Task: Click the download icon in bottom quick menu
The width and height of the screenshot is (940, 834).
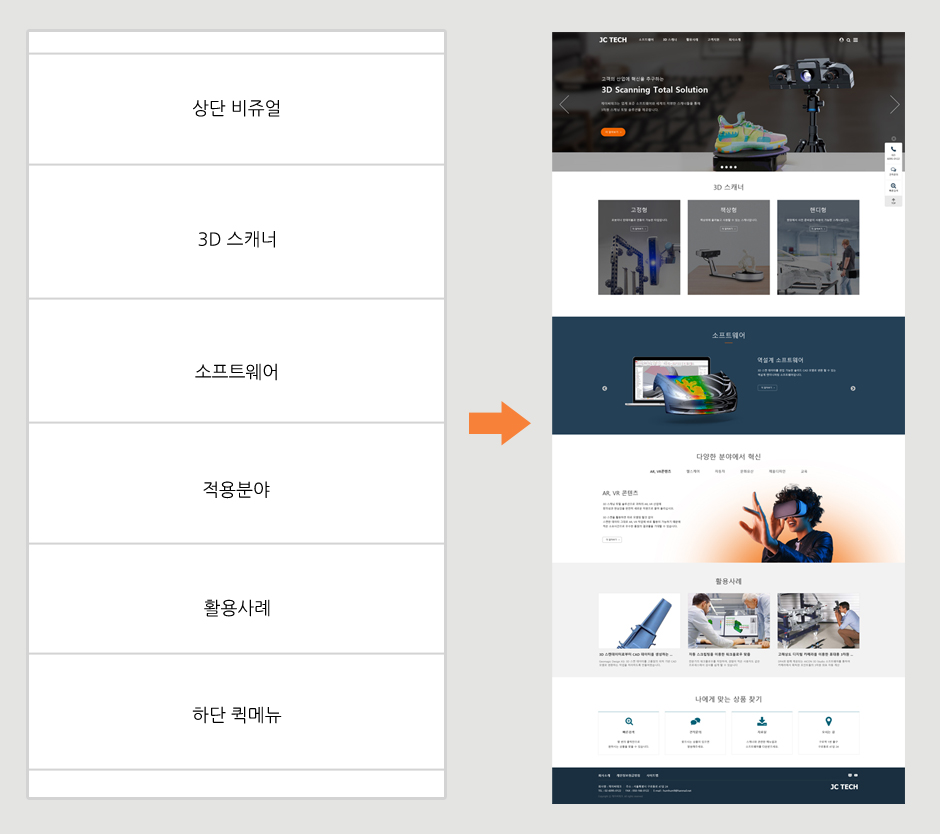Action: (762, 721)
